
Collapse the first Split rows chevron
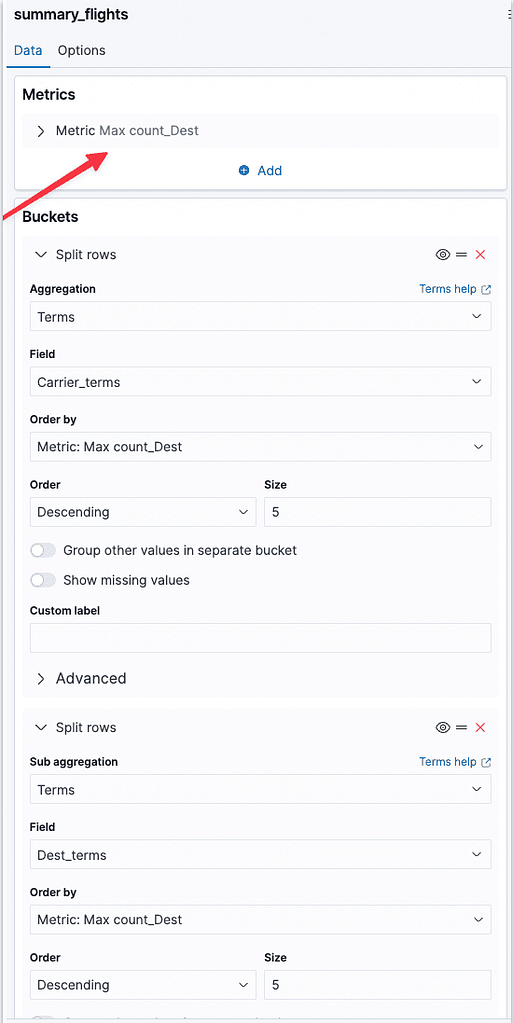click(41, 255)
